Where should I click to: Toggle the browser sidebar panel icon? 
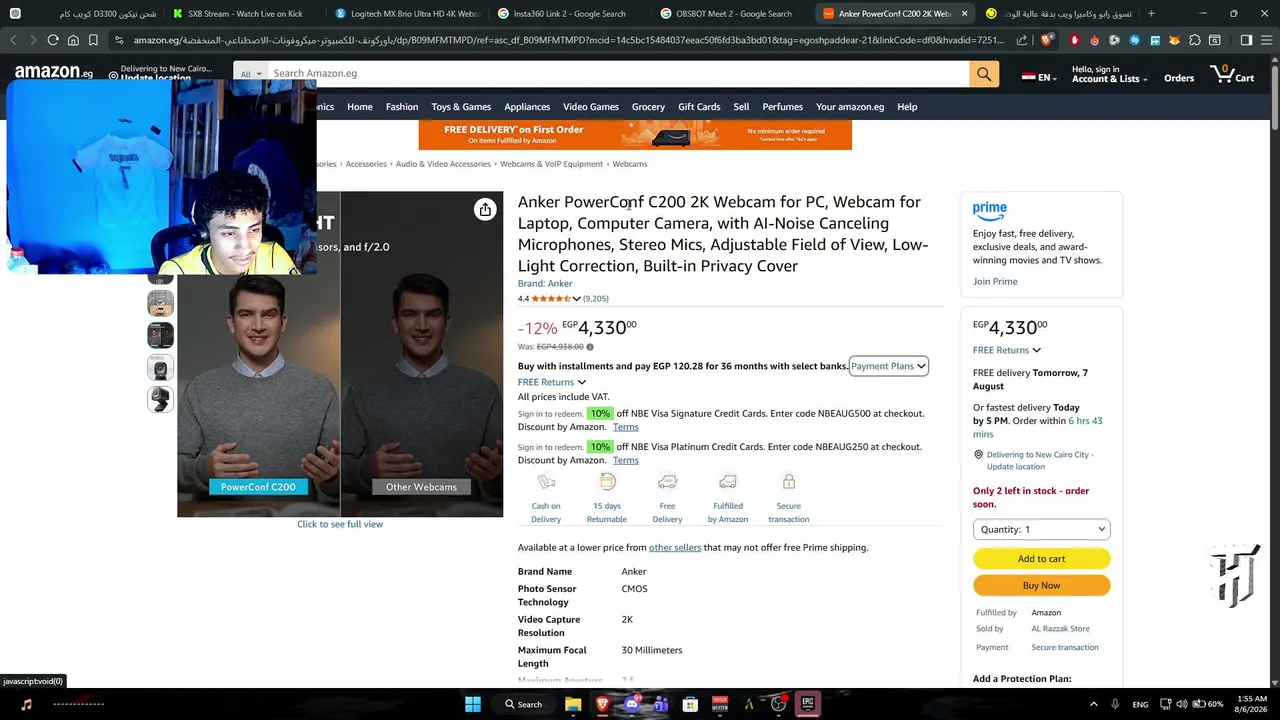click(x=1246, y=40)
